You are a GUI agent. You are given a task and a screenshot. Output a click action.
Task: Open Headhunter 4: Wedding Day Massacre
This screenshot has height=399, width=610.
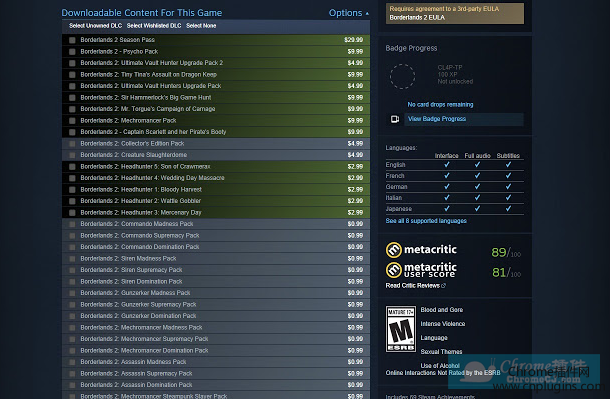pos(216,178)
